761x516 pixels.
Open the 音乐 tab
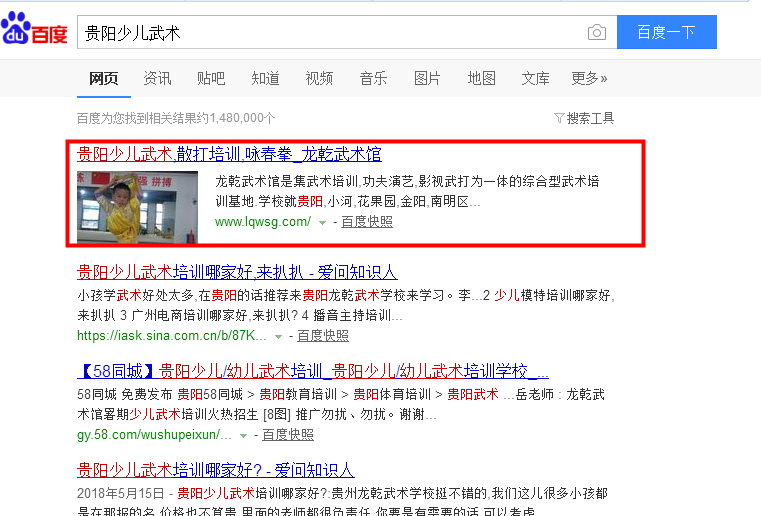point(373,78)
